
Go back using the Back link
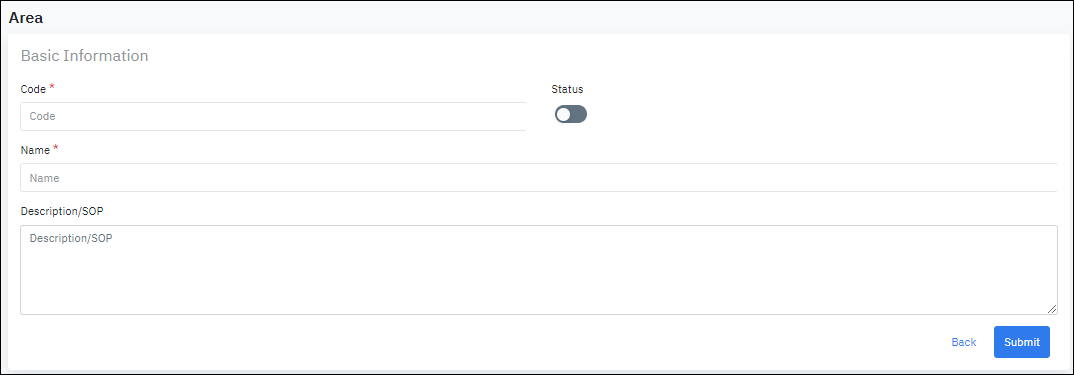click(x=964, y=342)
